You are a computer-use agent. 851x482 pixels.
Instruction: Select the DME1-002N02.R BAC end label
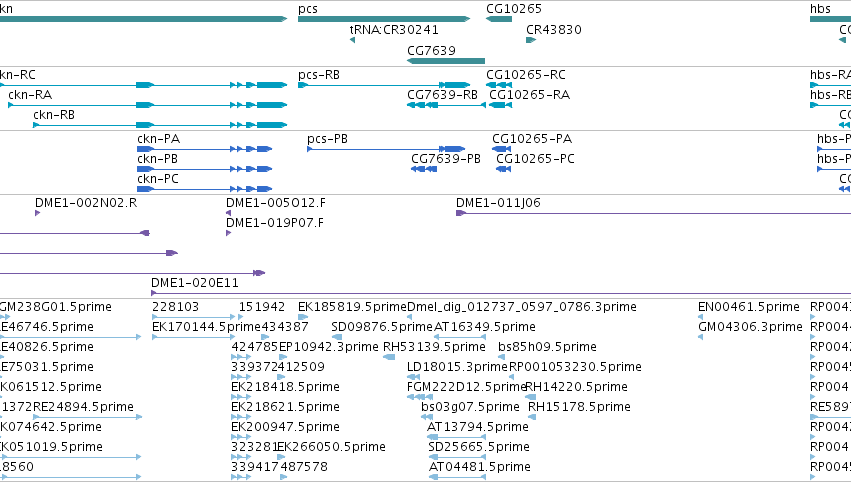pyautogui.click(x=86, y=203)
